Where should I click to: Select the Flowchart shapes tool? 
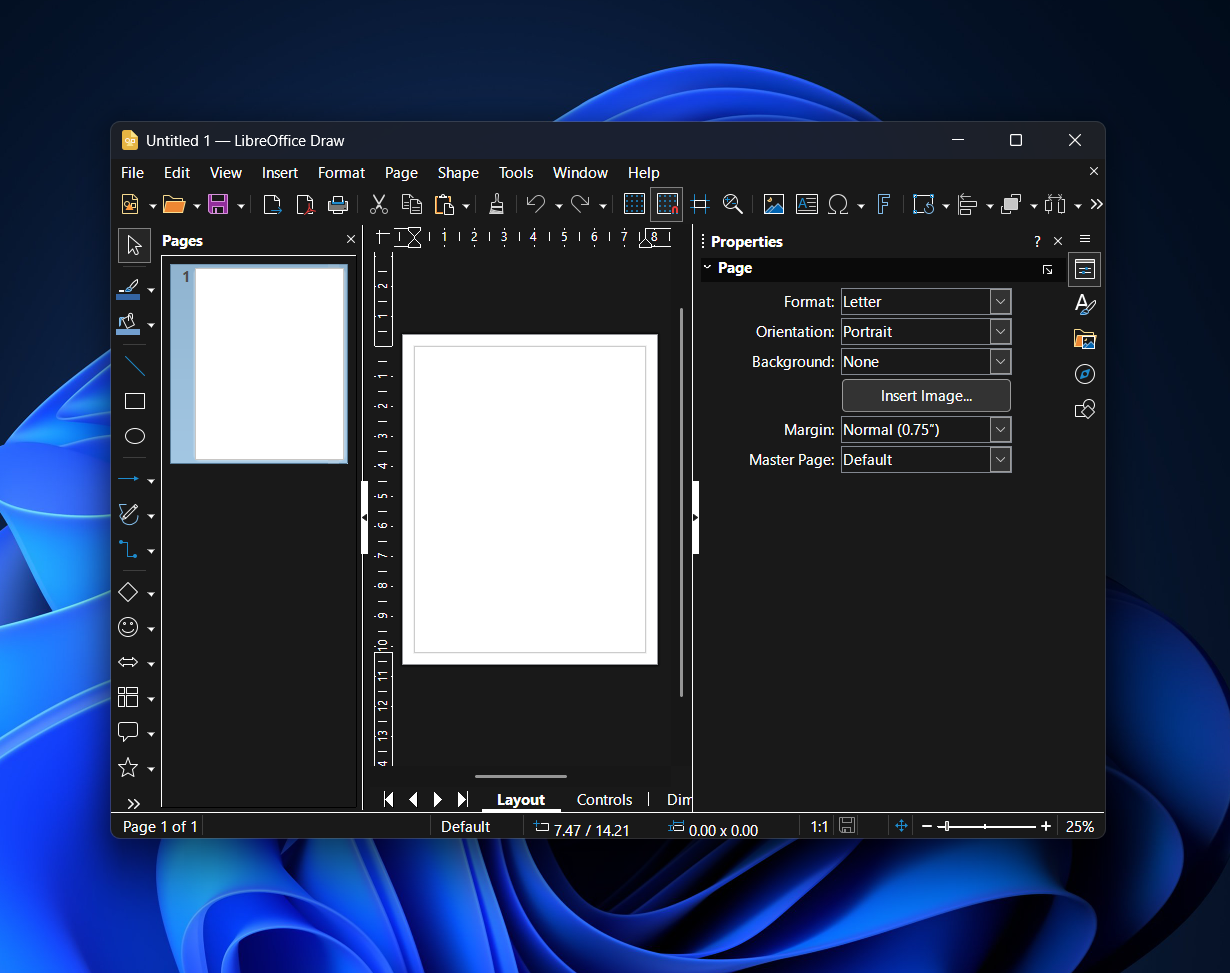click(128, 697)
